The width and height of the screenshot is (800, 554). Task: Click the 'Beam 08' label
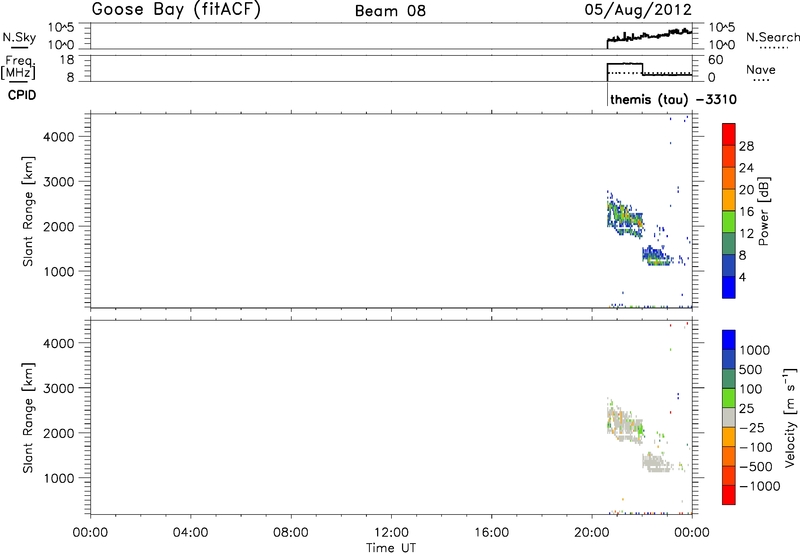tap(390, 11)
